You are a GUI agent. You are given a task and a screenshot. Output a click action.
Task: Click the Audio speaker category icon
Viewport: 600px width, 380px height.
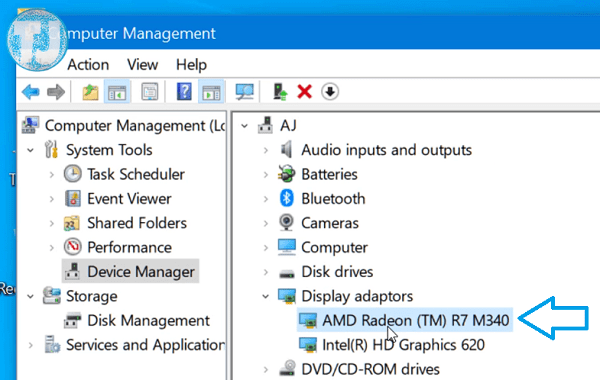tap(287, 150)
